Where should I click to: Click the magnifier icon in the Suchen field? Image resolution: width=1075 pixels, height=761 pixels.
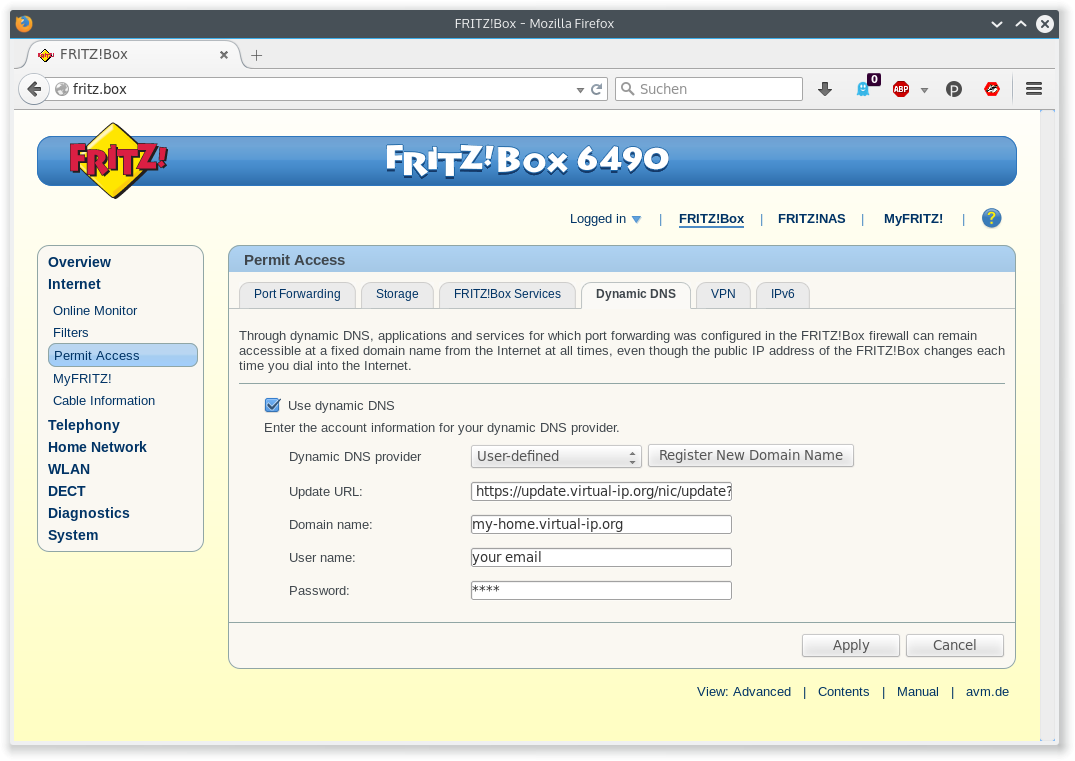(626, 89)
